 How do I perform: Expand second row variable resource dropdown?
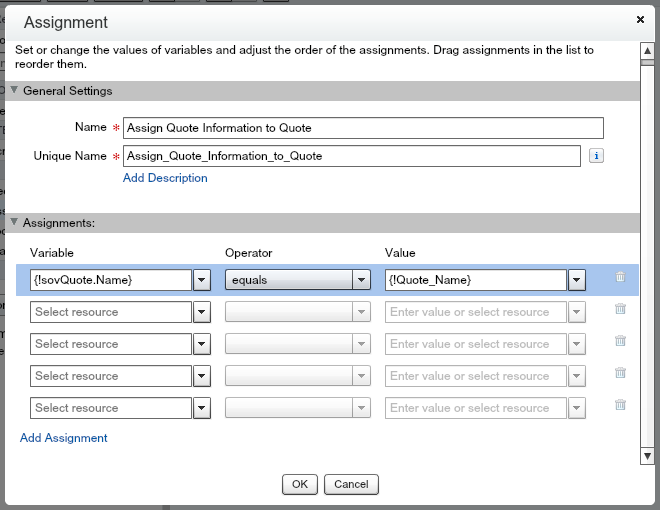201,312
